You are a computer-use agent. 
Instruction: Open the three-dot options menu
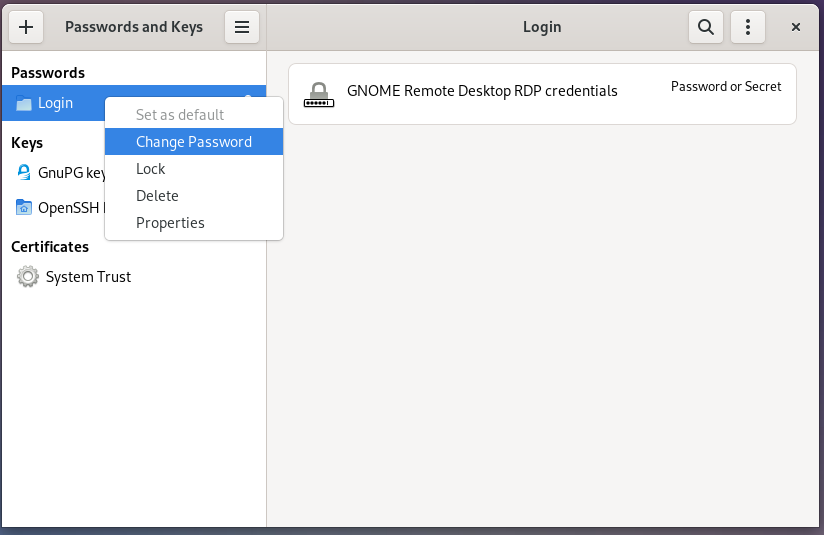[748, 27]
